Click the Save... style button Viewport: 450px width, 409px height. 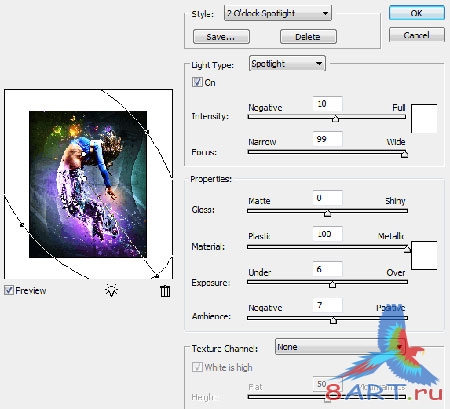click(221, 36)
